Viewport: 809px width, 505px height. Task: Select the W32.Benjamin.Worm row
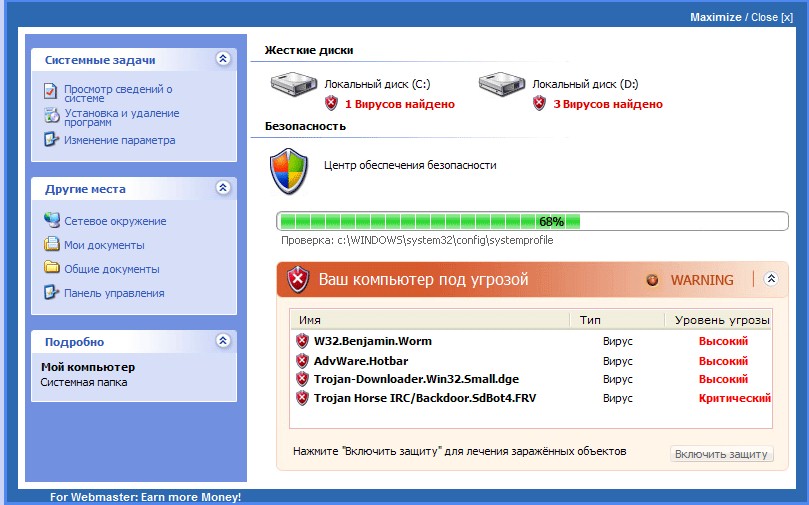[x=531, y=341]
